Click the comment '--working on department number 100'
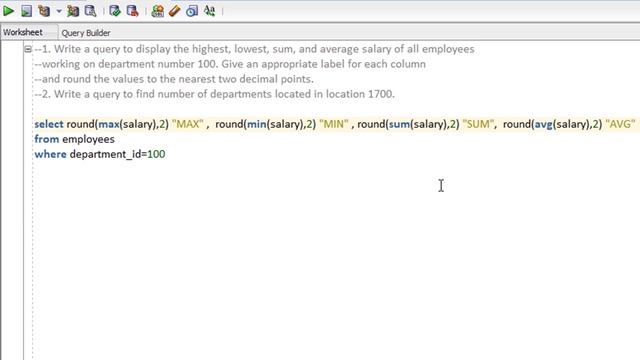The image size is (640, 360). 230,64
